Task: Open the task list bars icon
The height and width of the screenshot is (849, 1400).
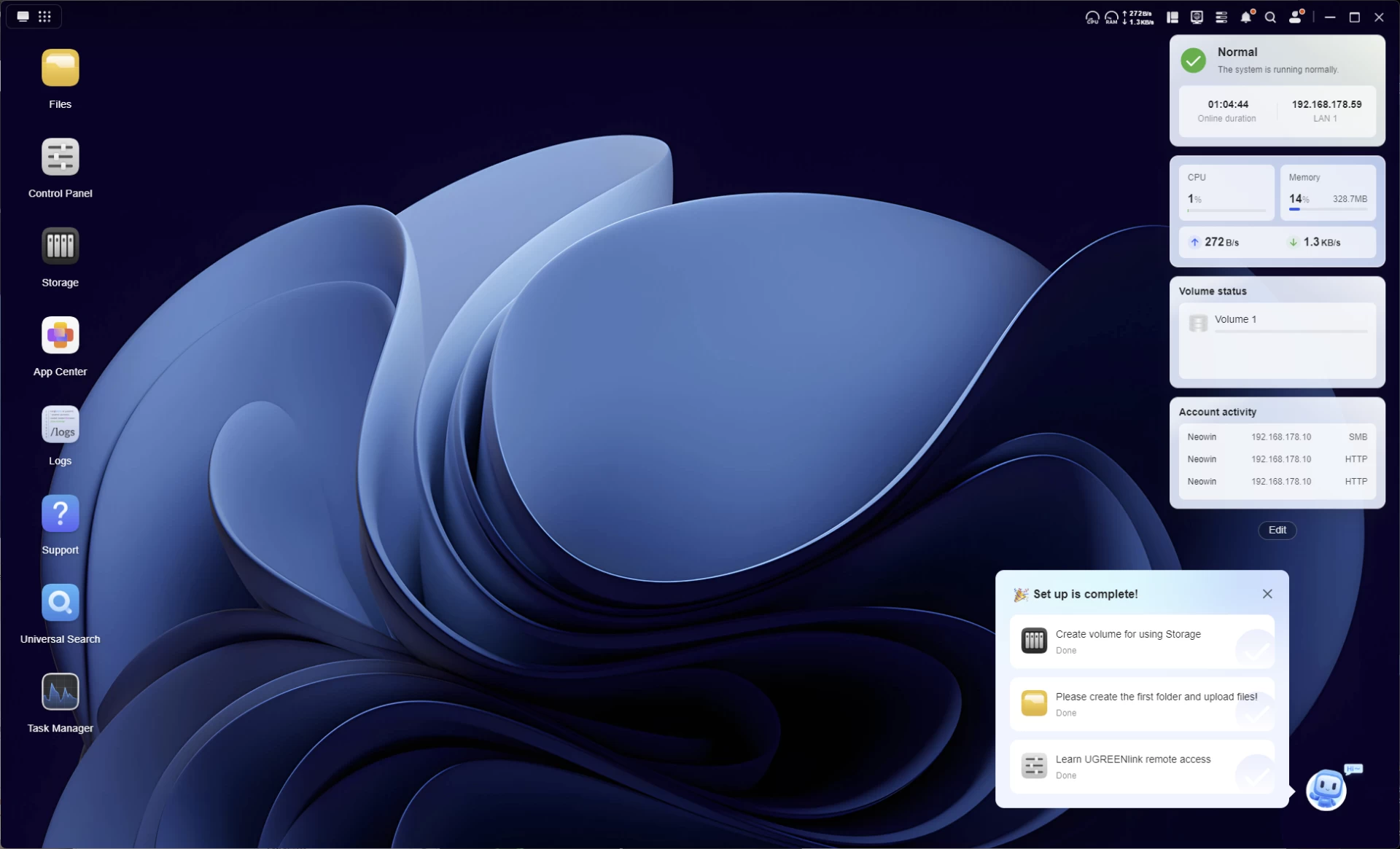Action: click(1221, 17)
